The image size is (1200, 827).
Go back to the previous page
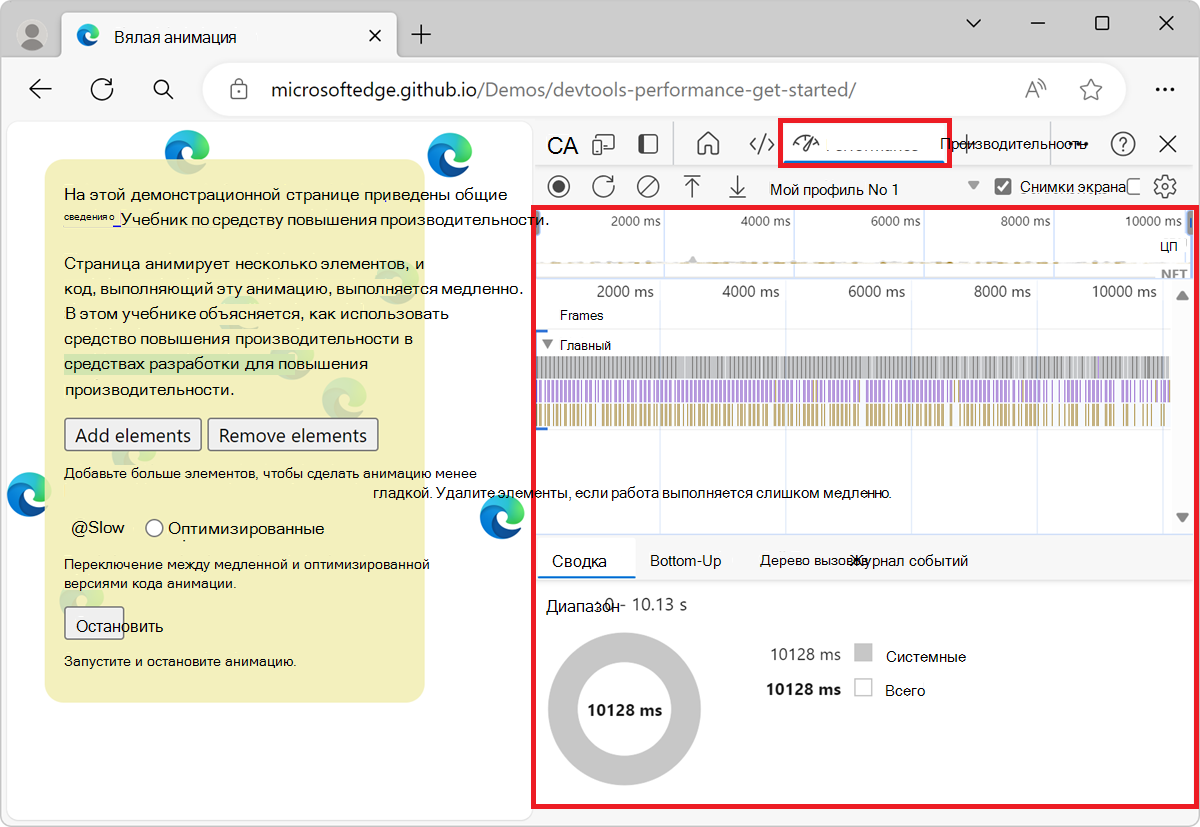[x=40, y=89]
